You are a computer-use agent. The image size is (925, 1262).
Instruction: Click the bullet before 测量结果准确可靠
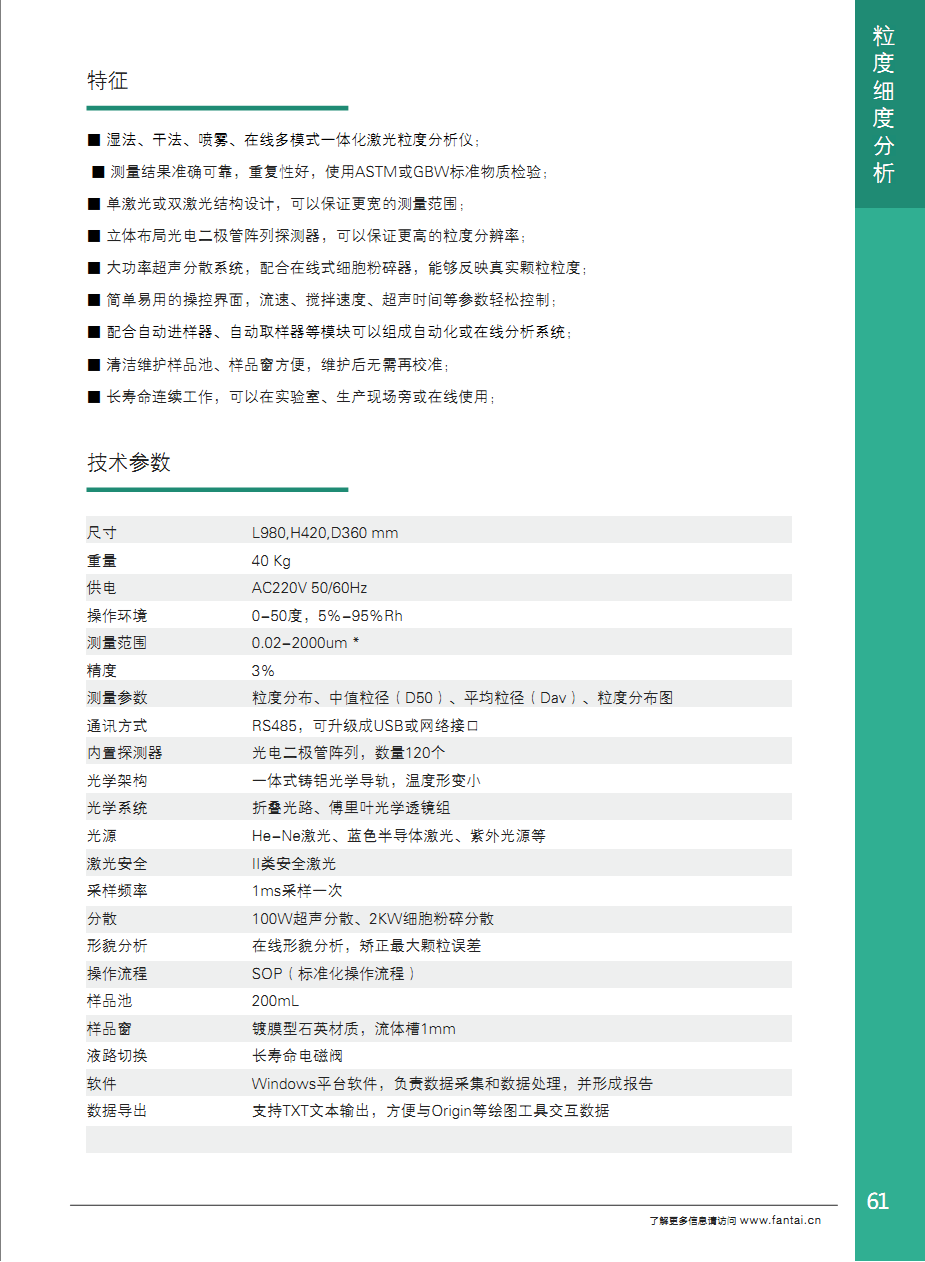(98, 172)
